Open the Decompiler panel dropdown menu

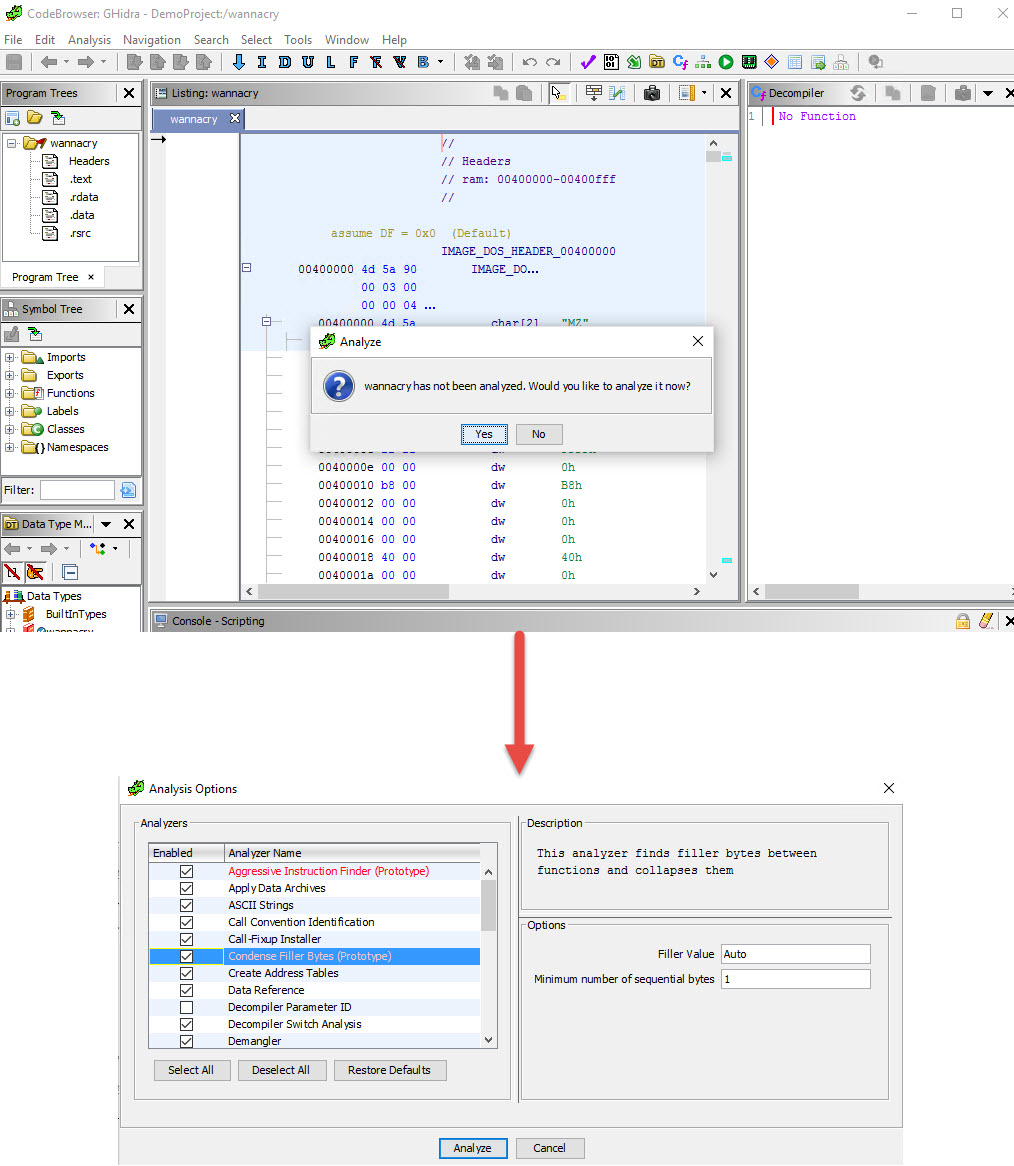click(988, 93)
